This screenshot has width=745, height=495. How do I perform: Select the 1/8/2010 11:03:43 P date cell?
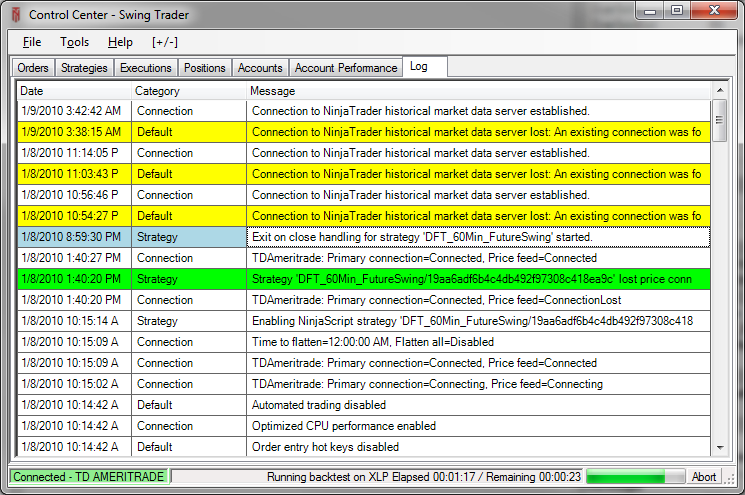point(74,174)
